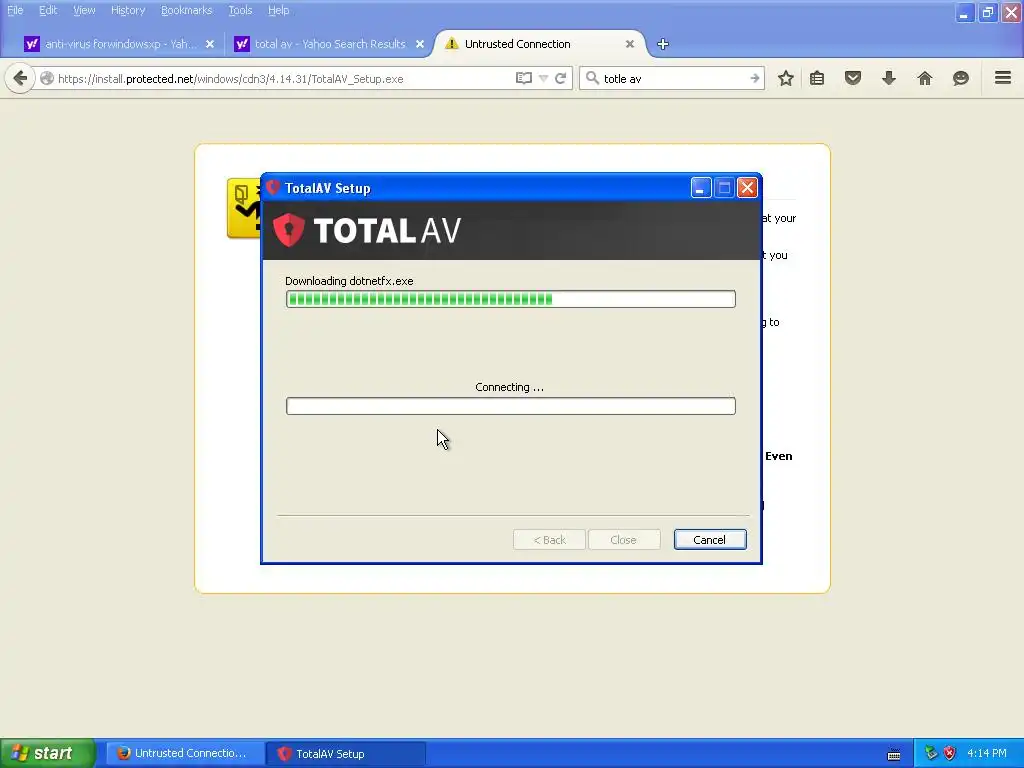The width and height of the screenshot is (1024, 768).
Task: Click TotalAV Setup title bar shield icon
Action: click(273, 187)
